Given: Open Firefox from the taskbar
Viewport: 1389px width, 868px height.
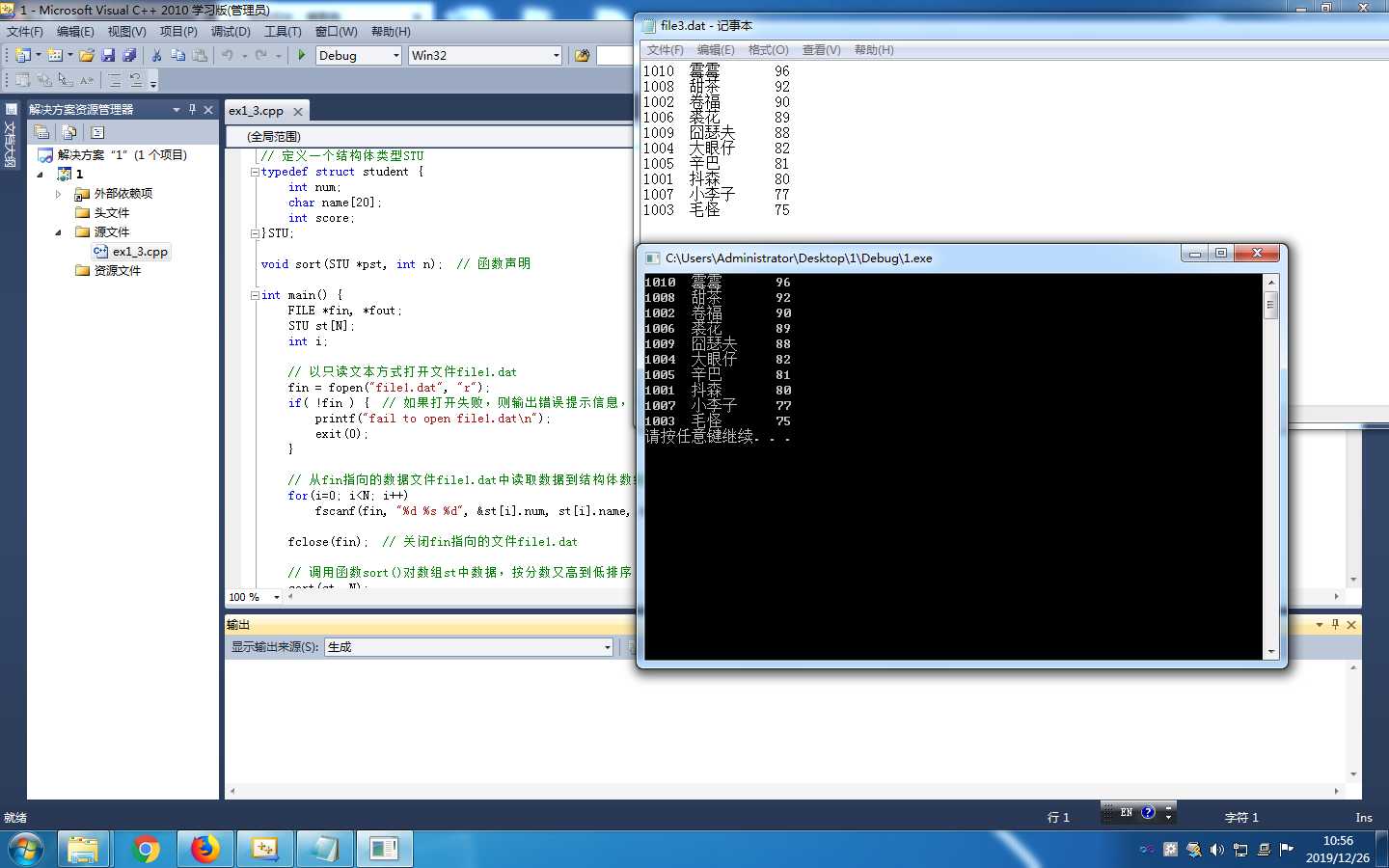Looking at the screenshot, I should [205, 849].
